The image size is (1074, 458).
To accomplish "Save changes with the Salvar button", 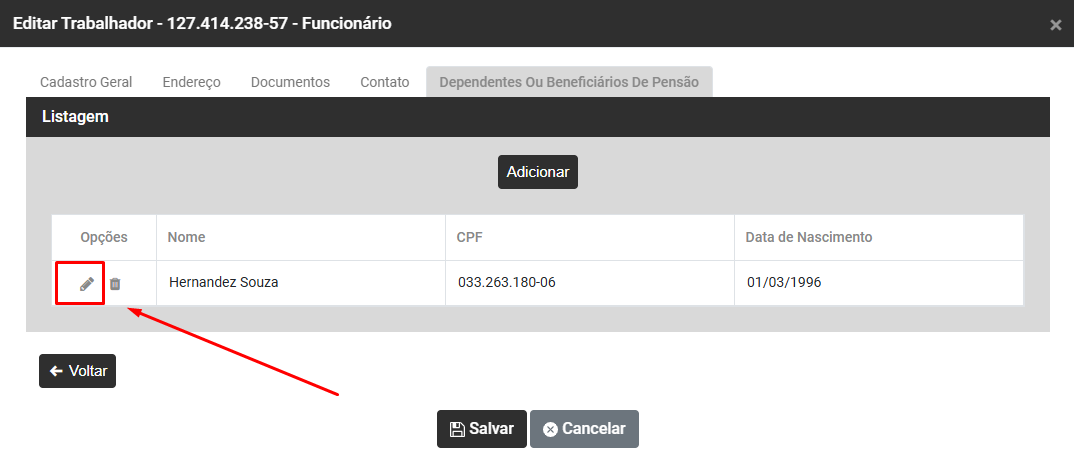I will point(482,429).
